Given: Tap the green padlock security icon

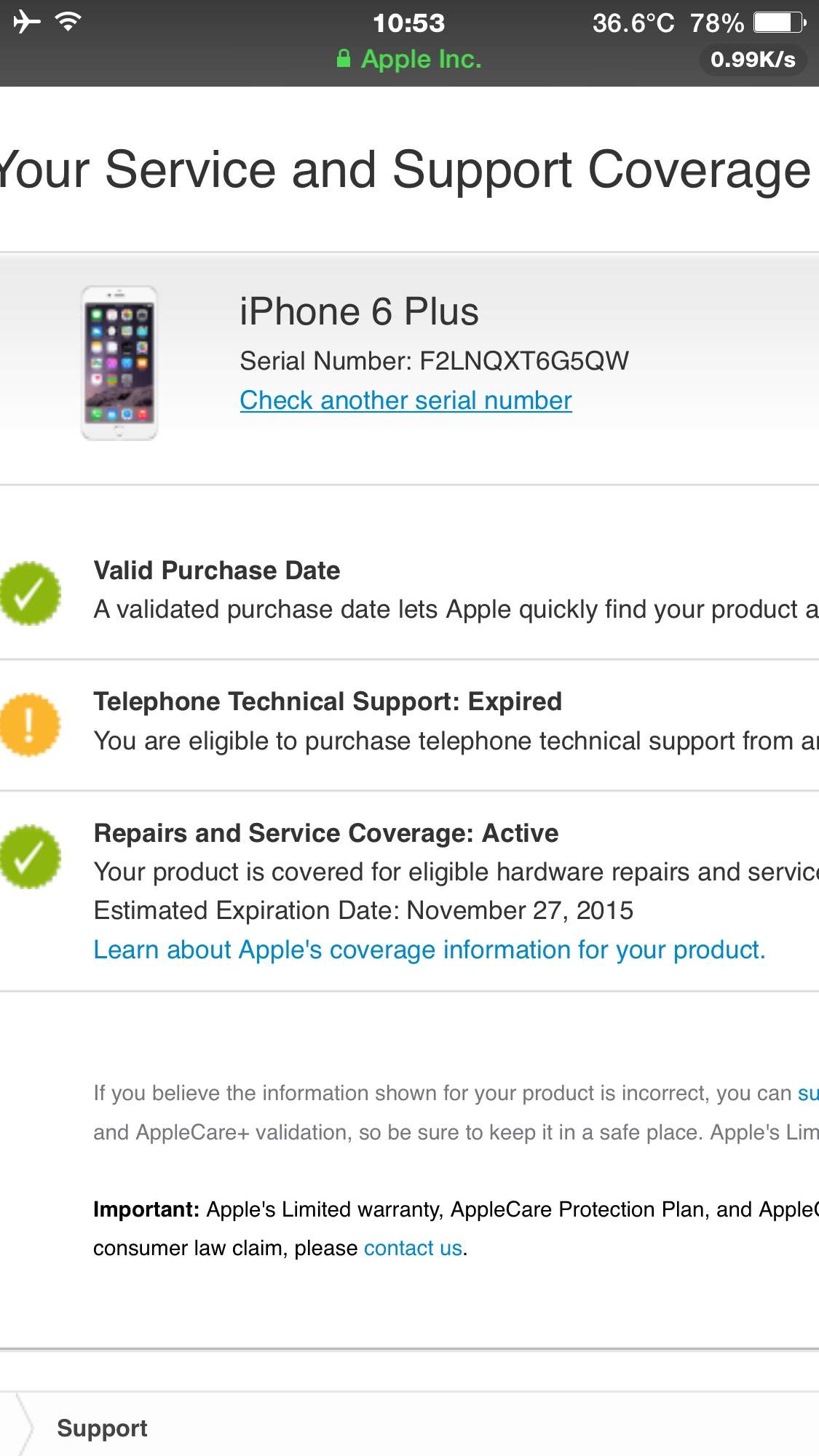Looking at the screenshot, I should (344, 58).
